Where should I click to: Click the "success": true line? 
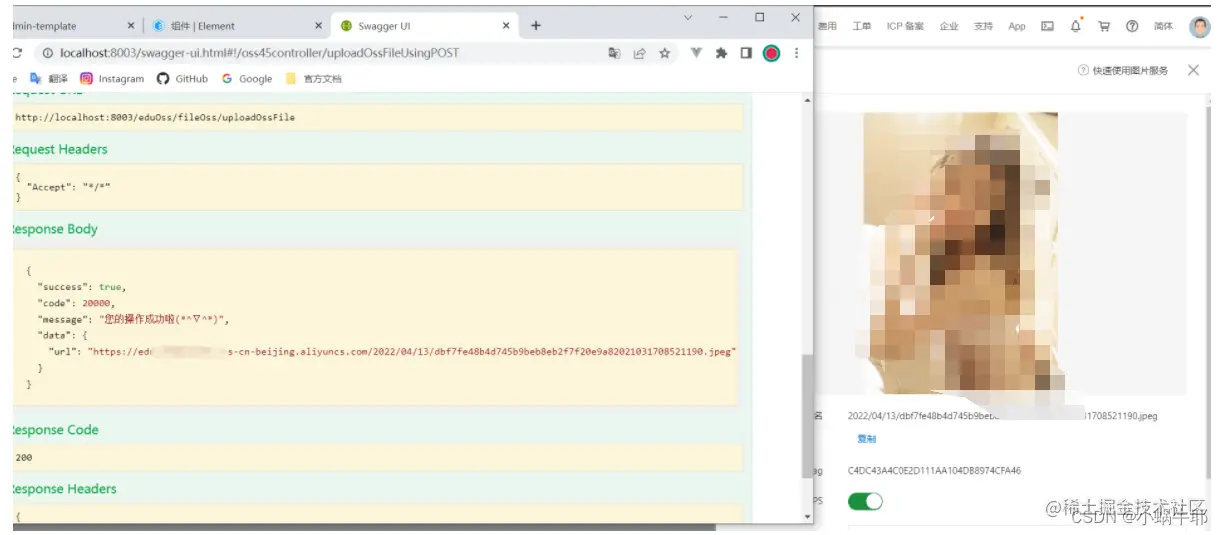click(x=81, y=287)
